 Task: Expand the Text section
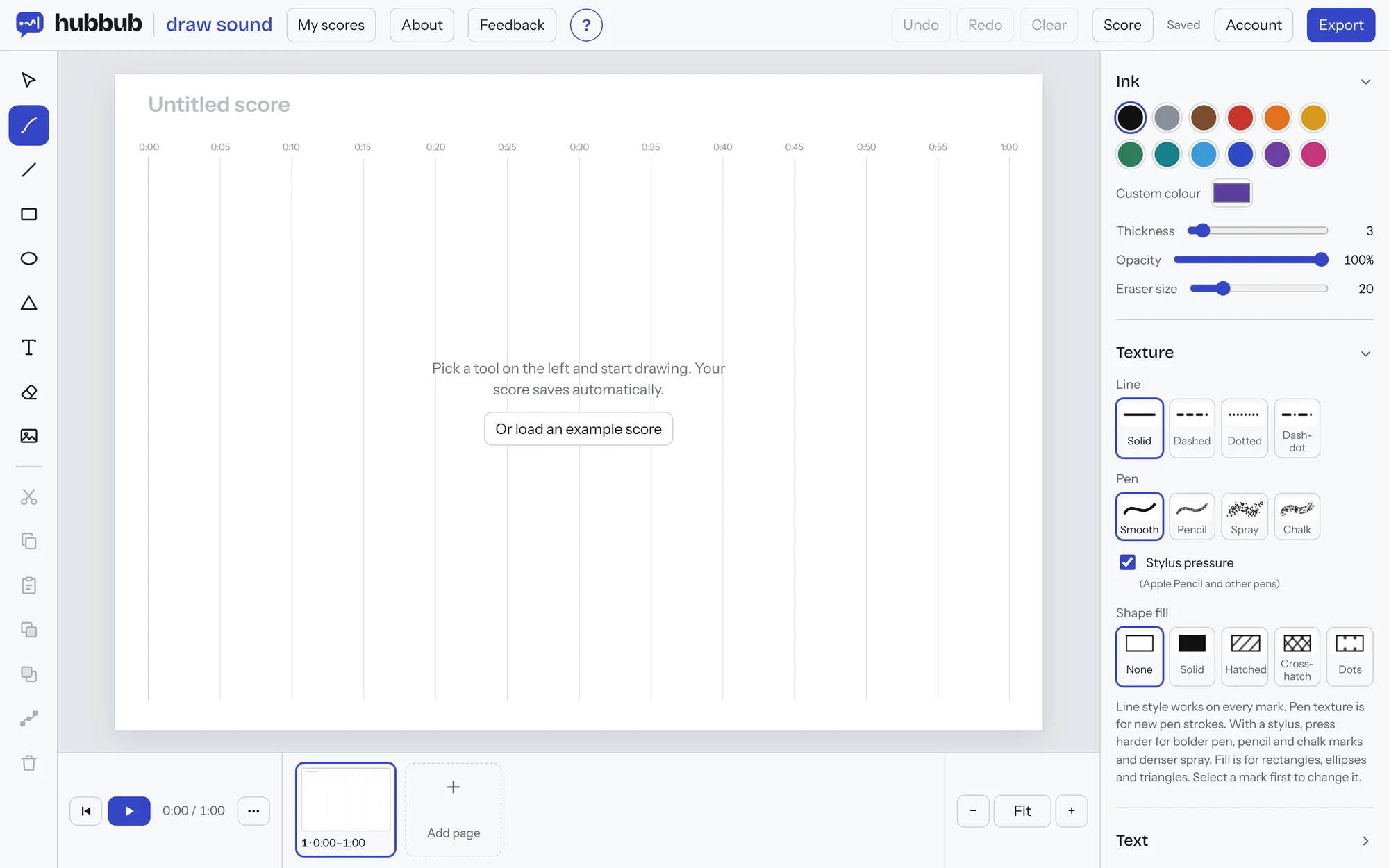[1365, 841]
